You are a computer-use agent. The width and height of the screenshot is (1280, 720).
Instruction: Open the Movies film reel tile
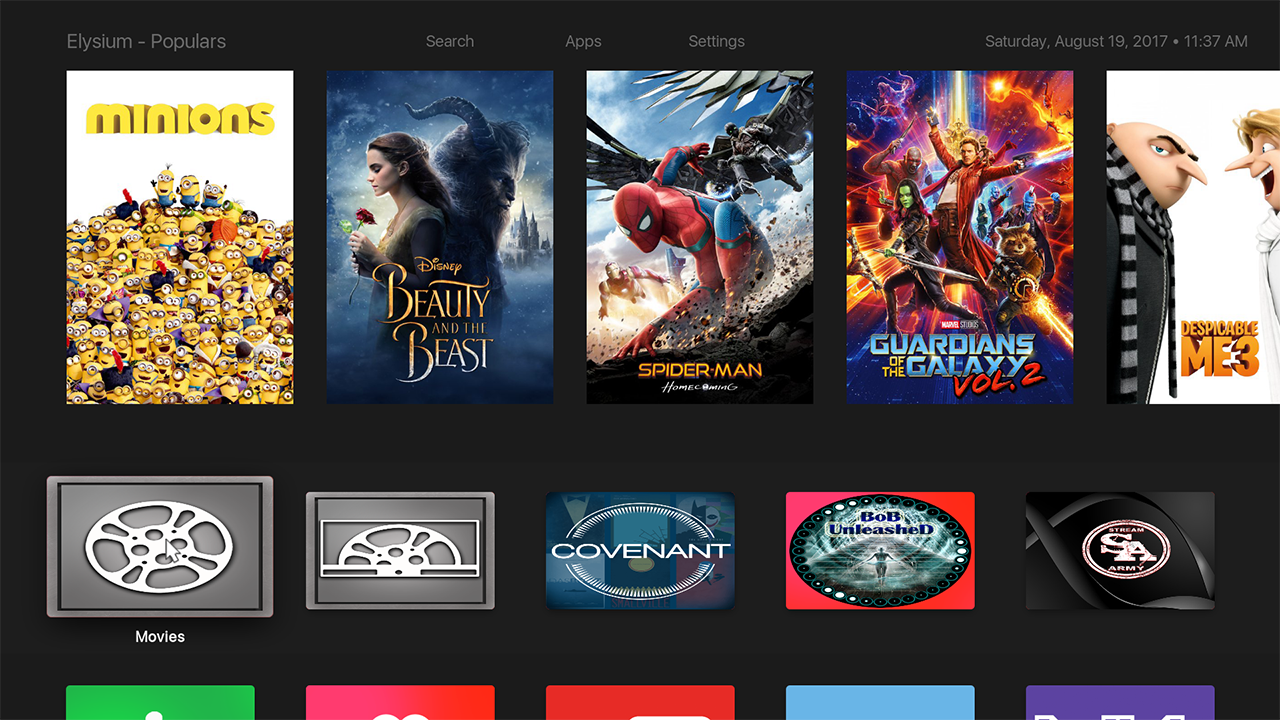point(160,546)
